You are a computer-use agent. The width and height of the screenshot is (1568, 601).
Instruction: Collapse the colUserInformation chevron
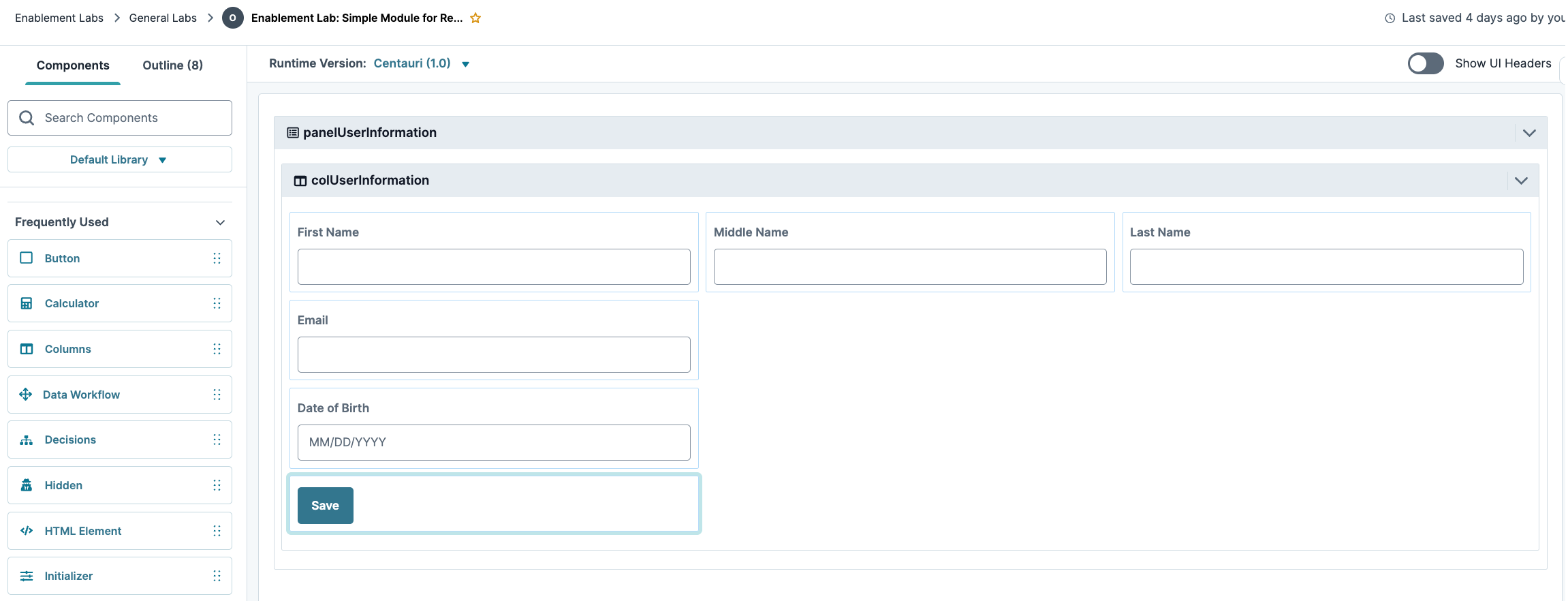1521,181
